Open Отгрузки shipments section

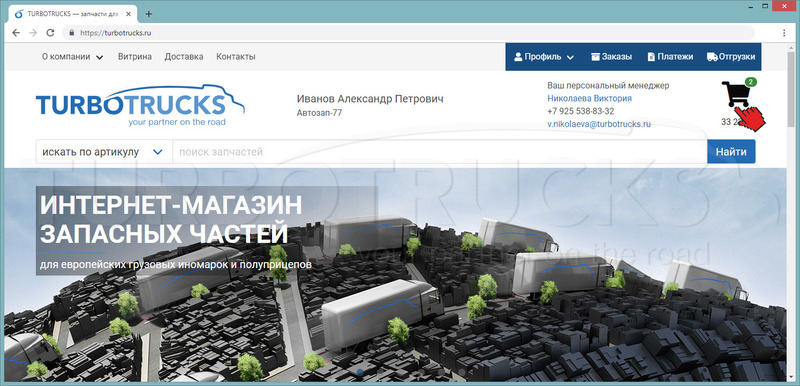coord(731,57)
